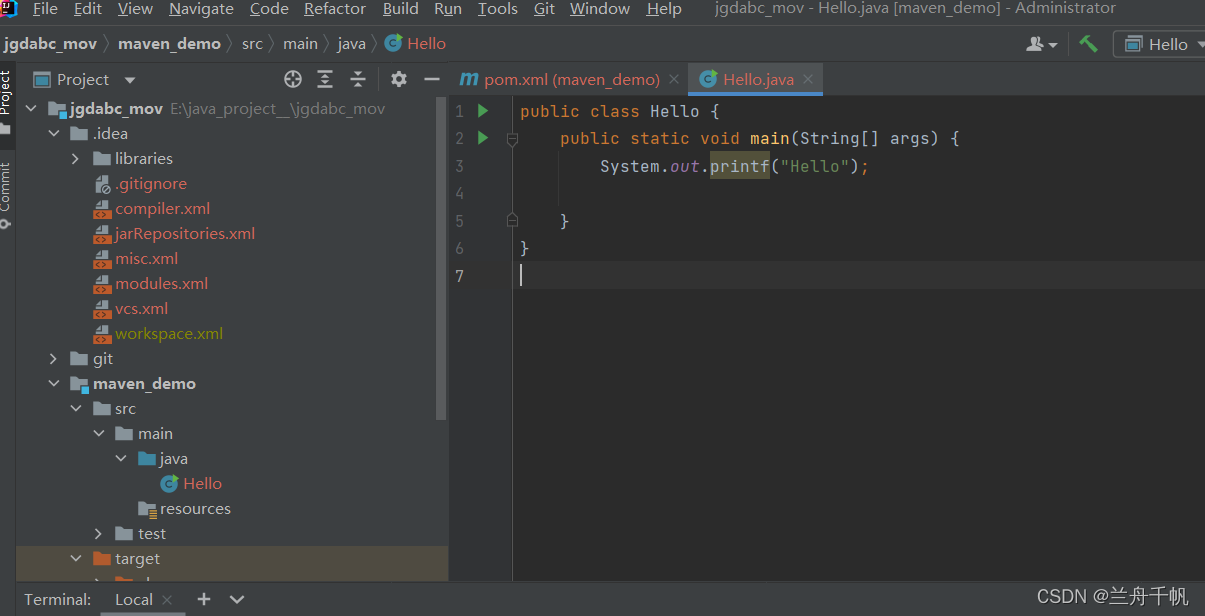Screen dimensions: 1205x616
Task: Run class Hello from line 1 gutter
Action: (x=483, y=111)
